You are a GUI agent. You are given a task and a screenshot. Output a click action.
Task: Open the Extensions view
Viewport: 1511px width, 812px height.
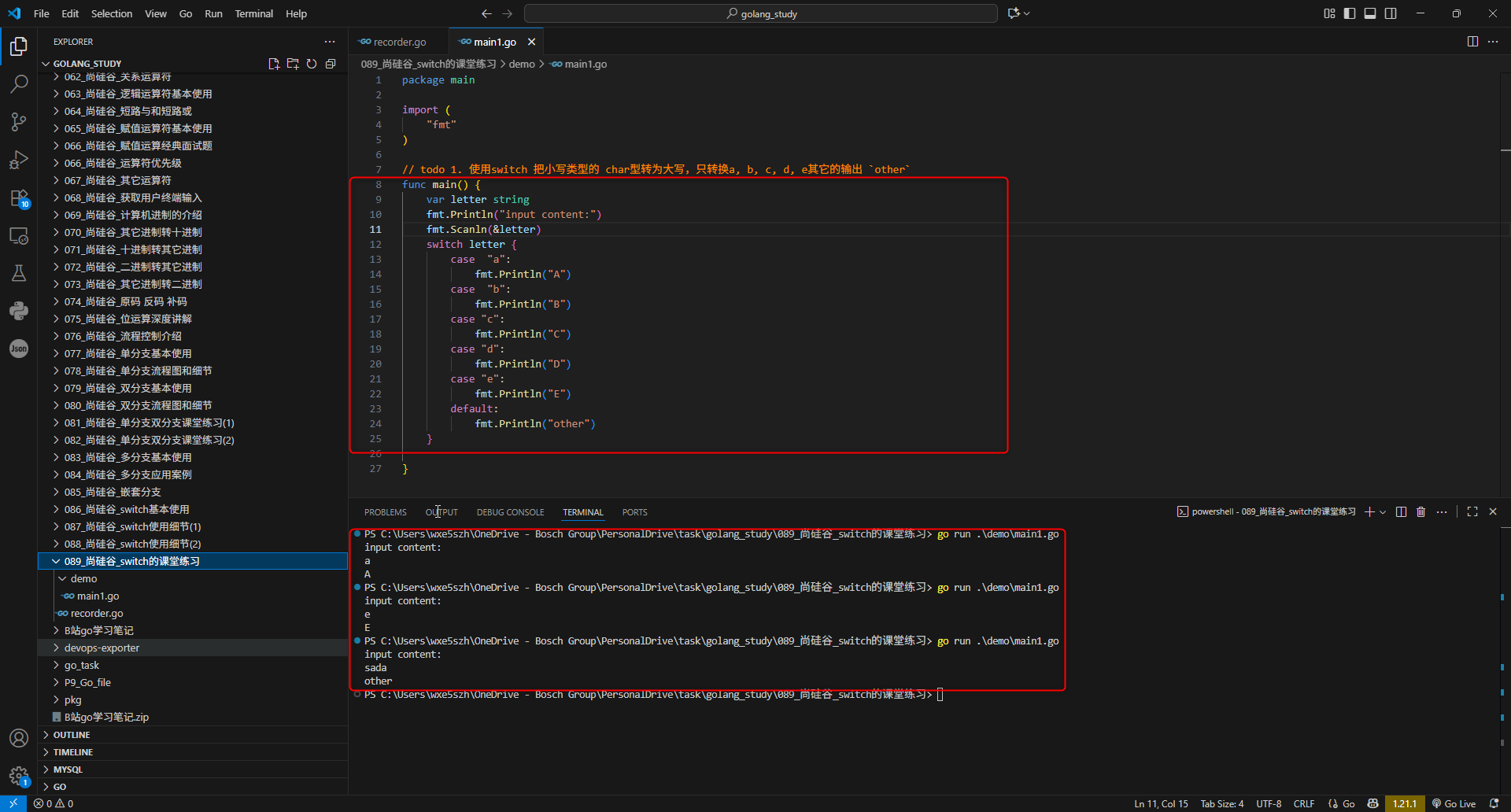point(19,198)
